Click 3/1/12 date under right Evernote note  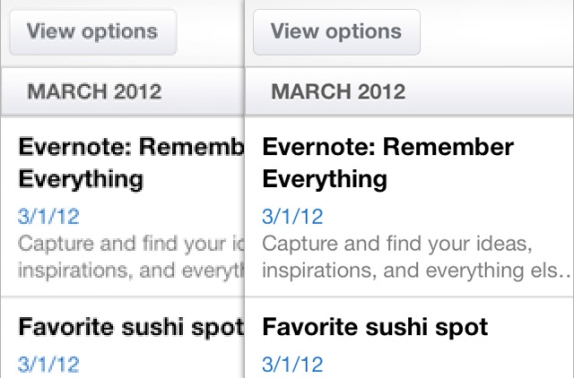[292, 216]
